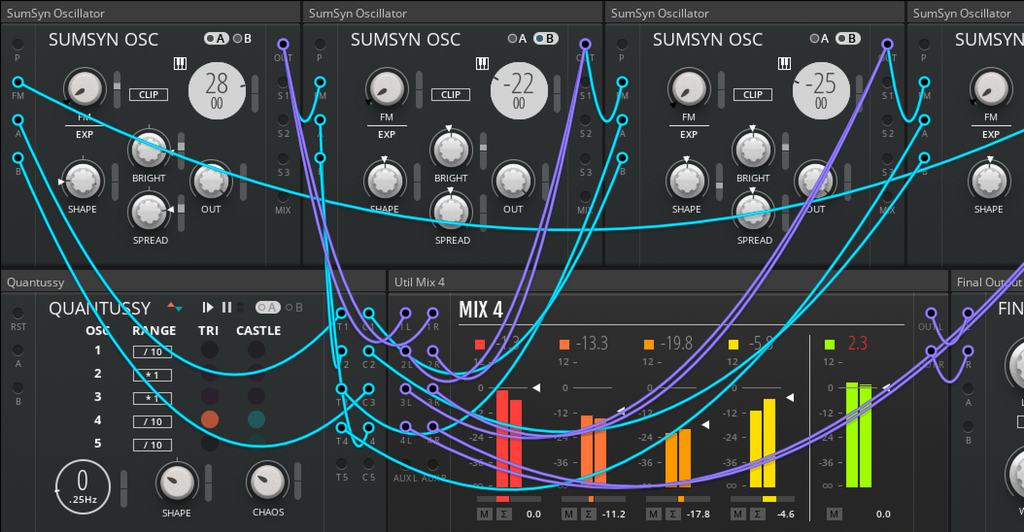Select the Final Output block title bar
Image resolution: width=1024 pixels, height=532 pixels.
click(x=987, y=282)
